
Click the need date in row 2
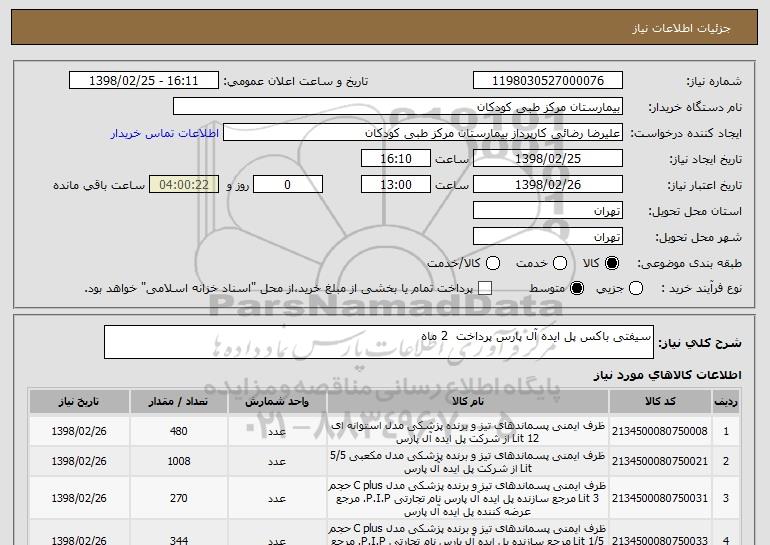pos(79,462)
